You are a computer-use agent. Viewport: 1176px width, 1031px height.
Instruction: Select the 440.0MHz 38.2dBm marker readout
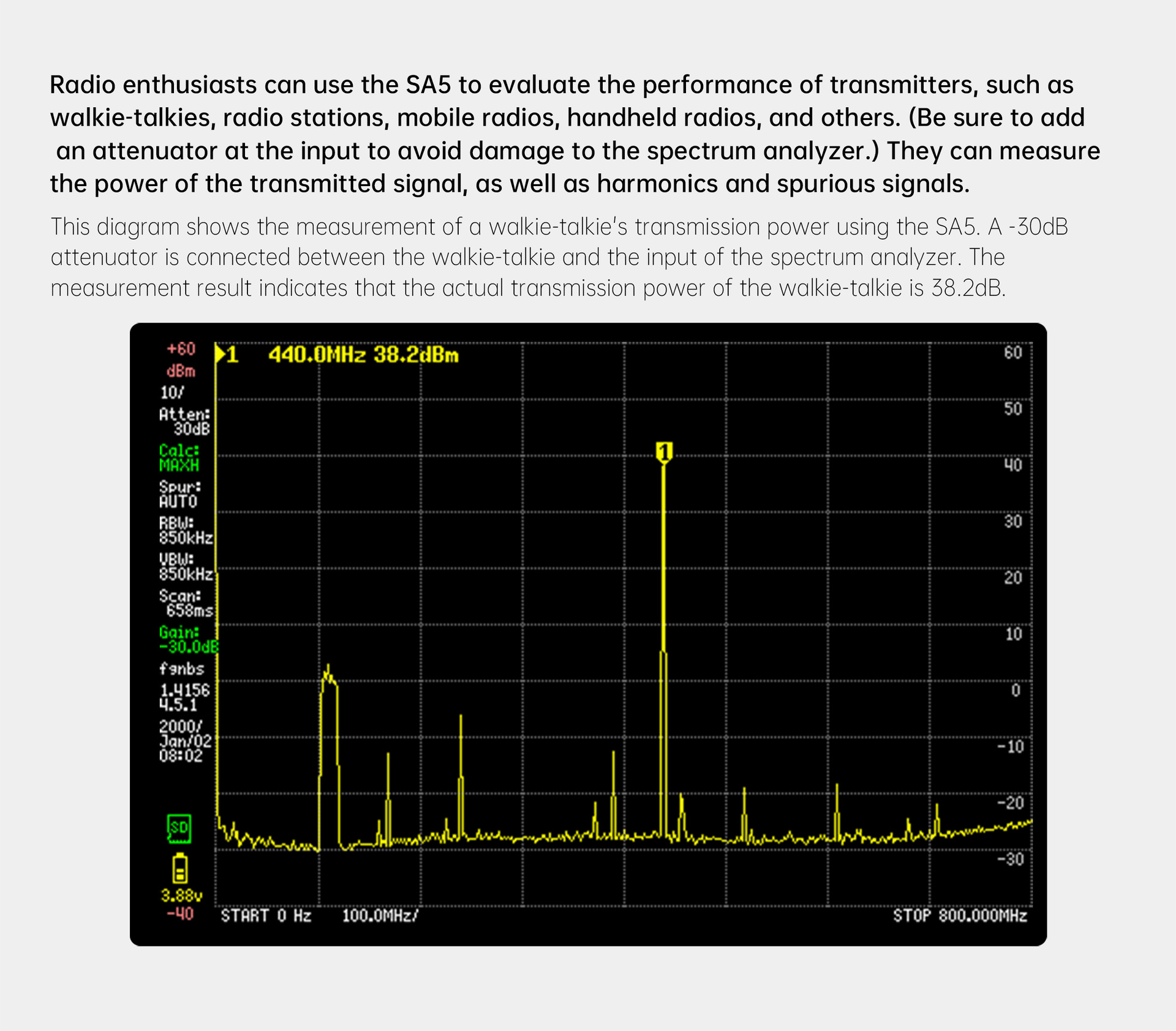coord(363,355)
